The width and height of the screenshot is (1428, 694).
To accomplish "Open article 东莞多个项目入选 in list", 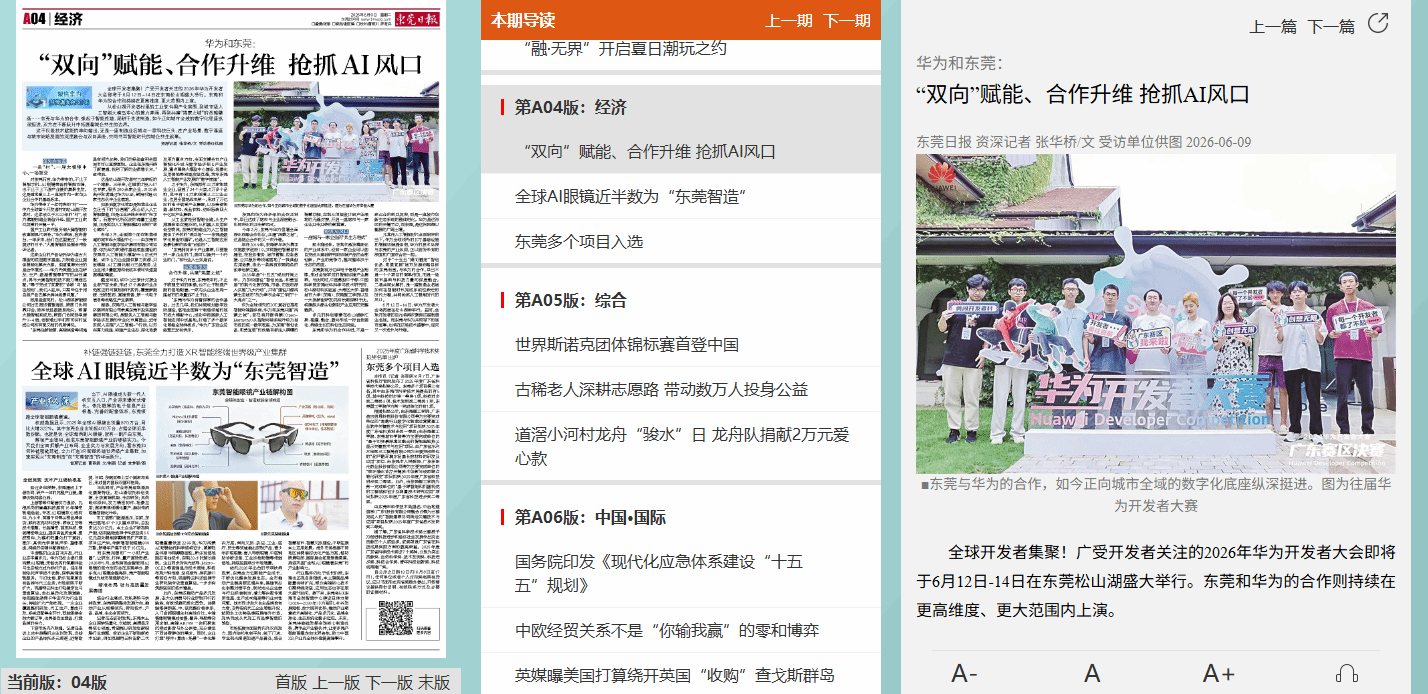I will coord(579,241).
